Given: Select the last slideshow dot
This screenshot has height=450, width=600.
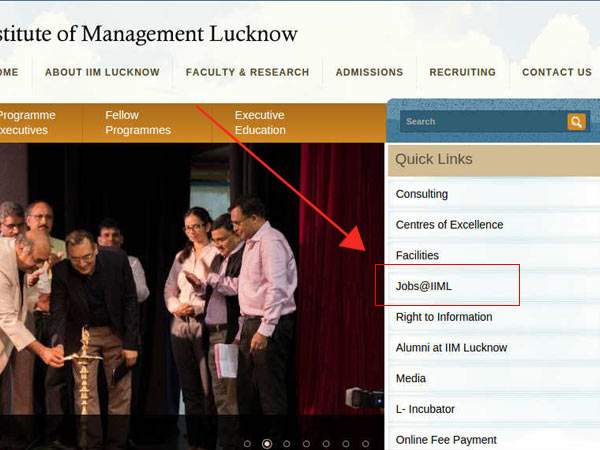Looking at the screenshot, I should point(365,444).
